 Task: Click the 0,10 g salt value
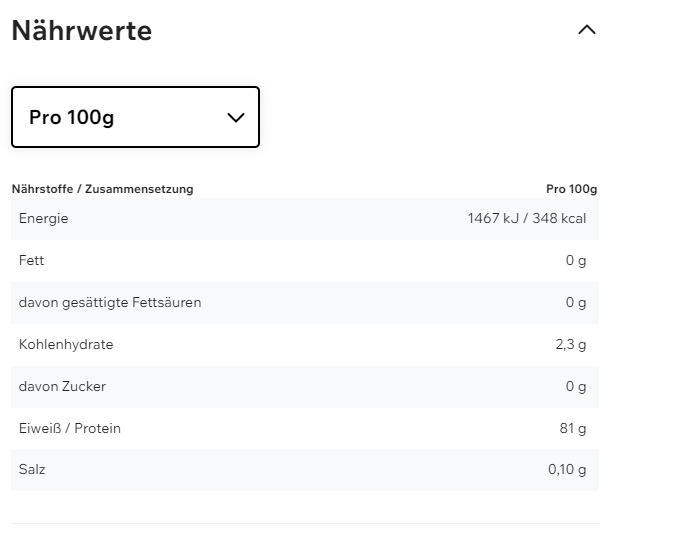[567, 469]
